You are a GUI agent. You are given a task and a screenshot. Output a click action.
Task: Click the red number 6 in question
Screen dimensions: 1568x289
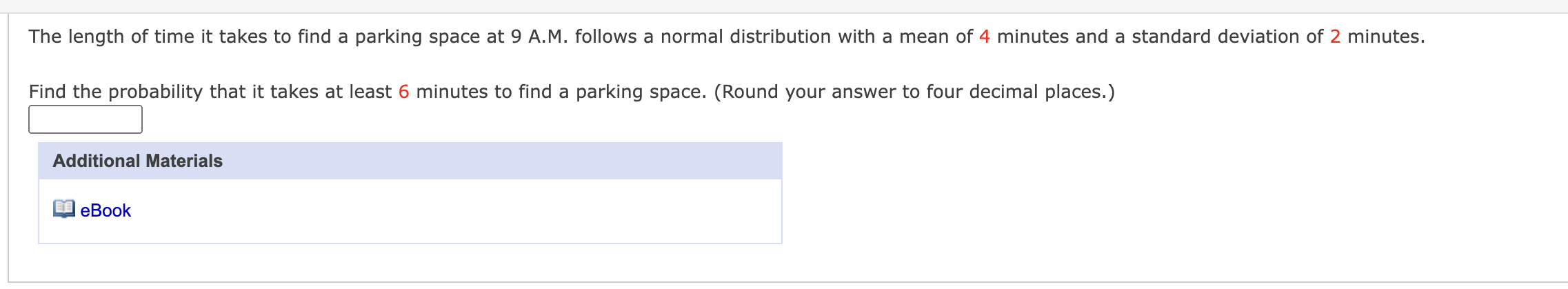coord(403,92)
